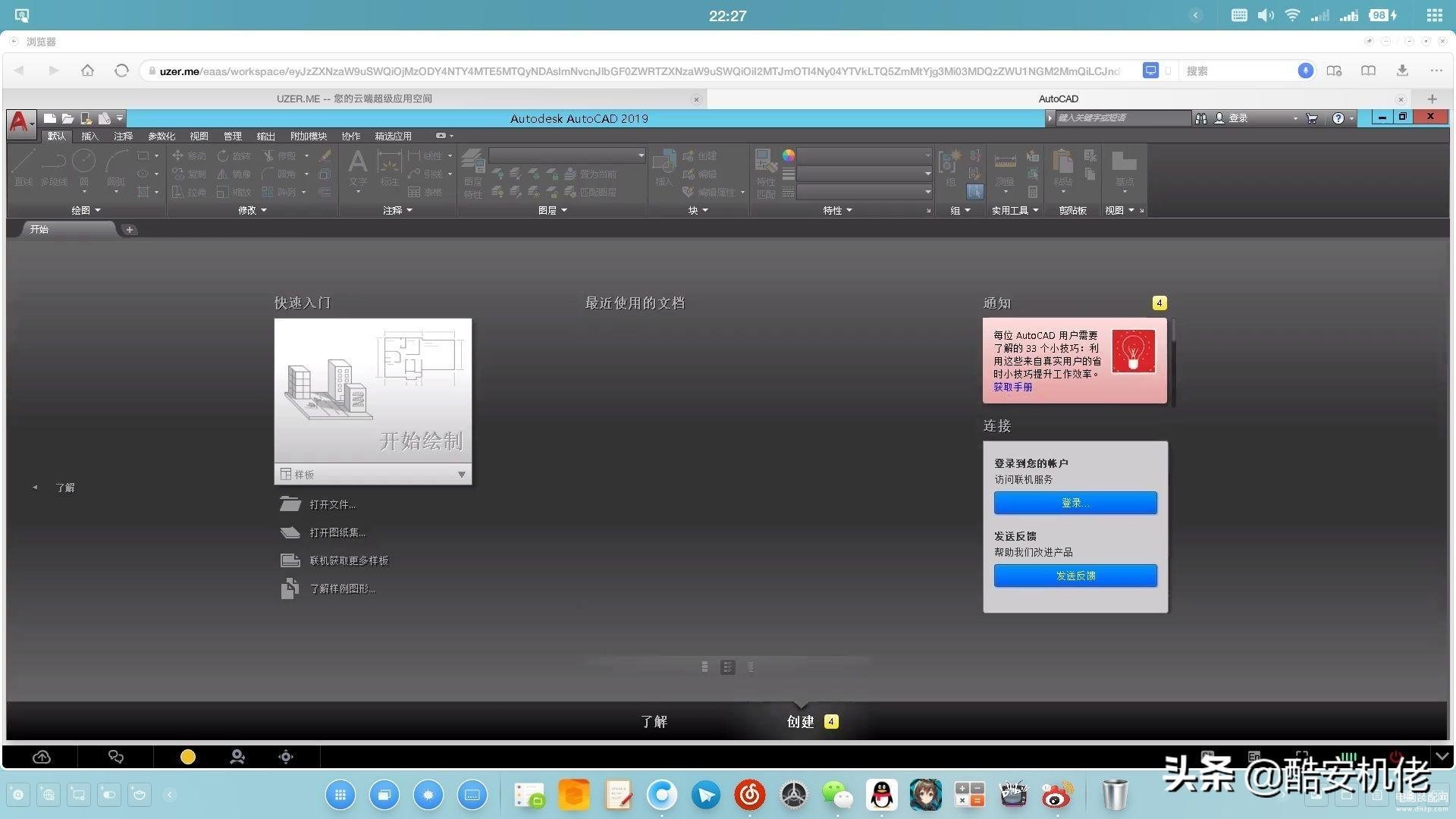Open the Output (输出) ribbon tab

(x=265, y=136)
